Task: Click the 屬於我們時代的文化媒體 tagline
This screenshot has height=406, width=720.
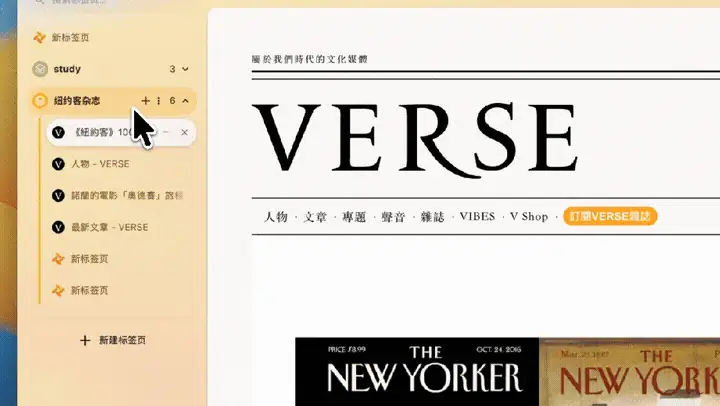Action: pyautogui.click(x=310, y=59)
